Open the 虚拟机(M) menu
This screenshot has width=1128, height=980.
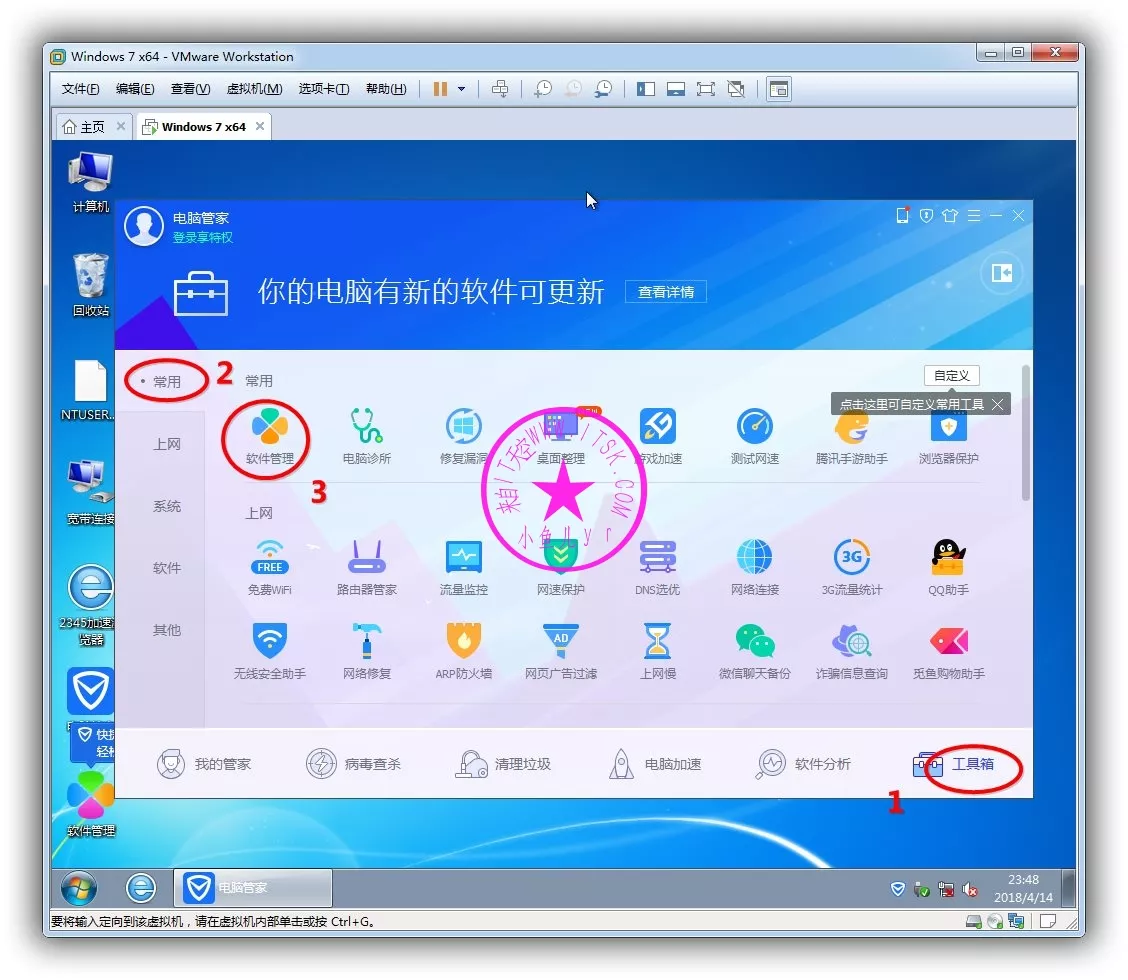254,89
